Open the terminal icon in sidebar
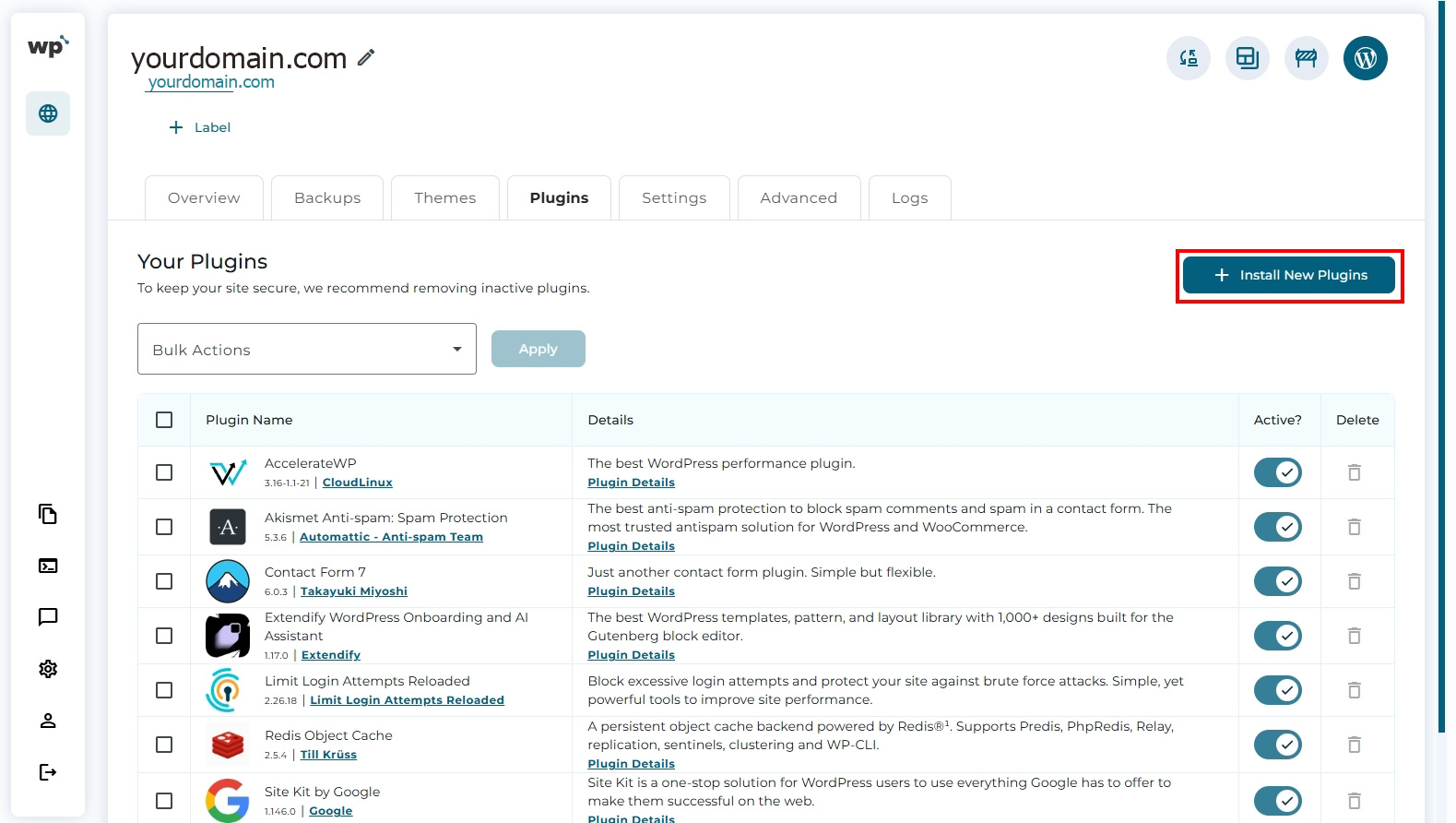The height and width of the screenshot is (823, 1456). [x=48, y=566]
